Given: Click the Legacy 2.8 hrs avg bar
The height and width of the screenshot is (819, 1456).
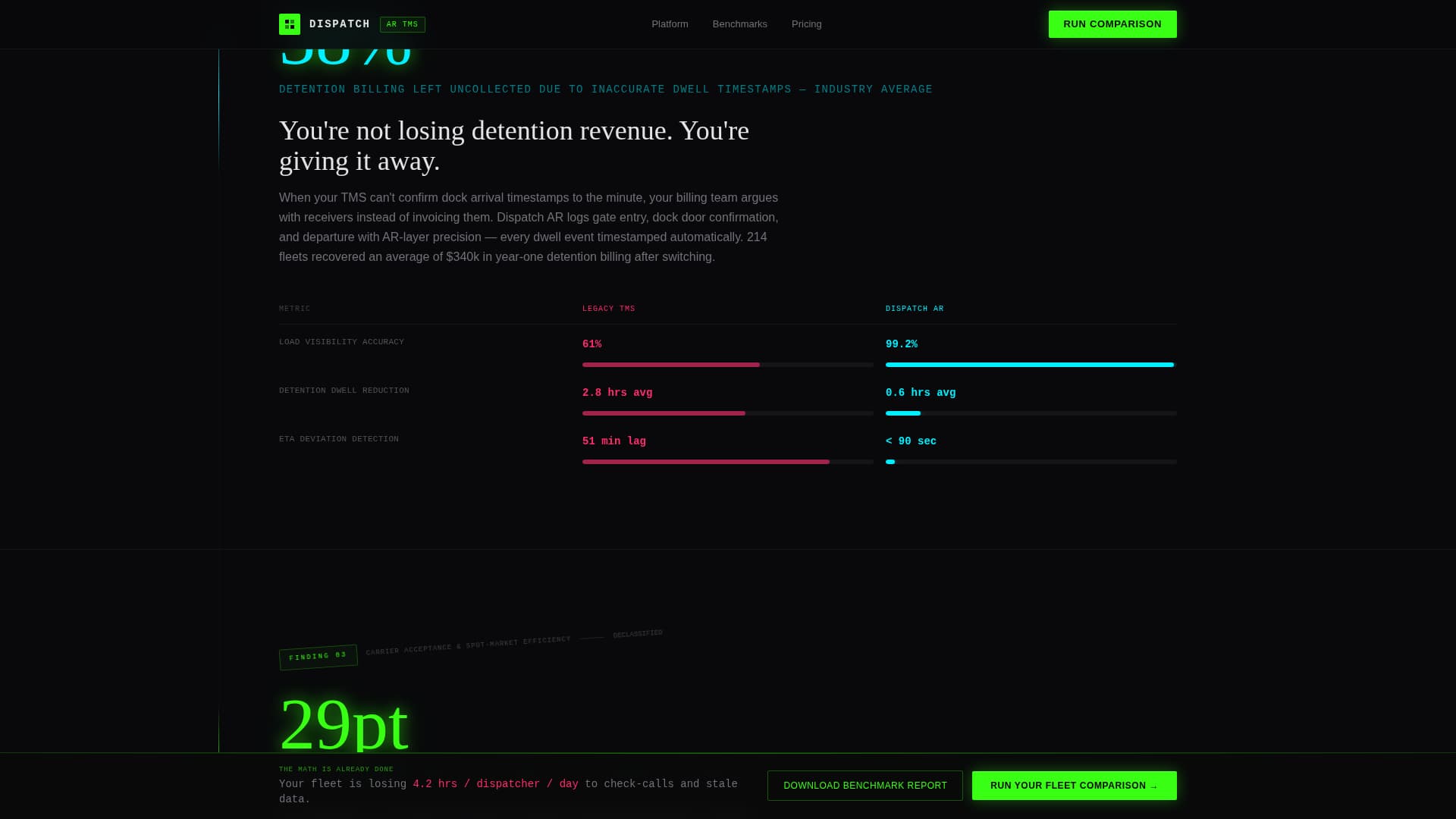Looking at the screenshot, I should click(x=728, y=413).
